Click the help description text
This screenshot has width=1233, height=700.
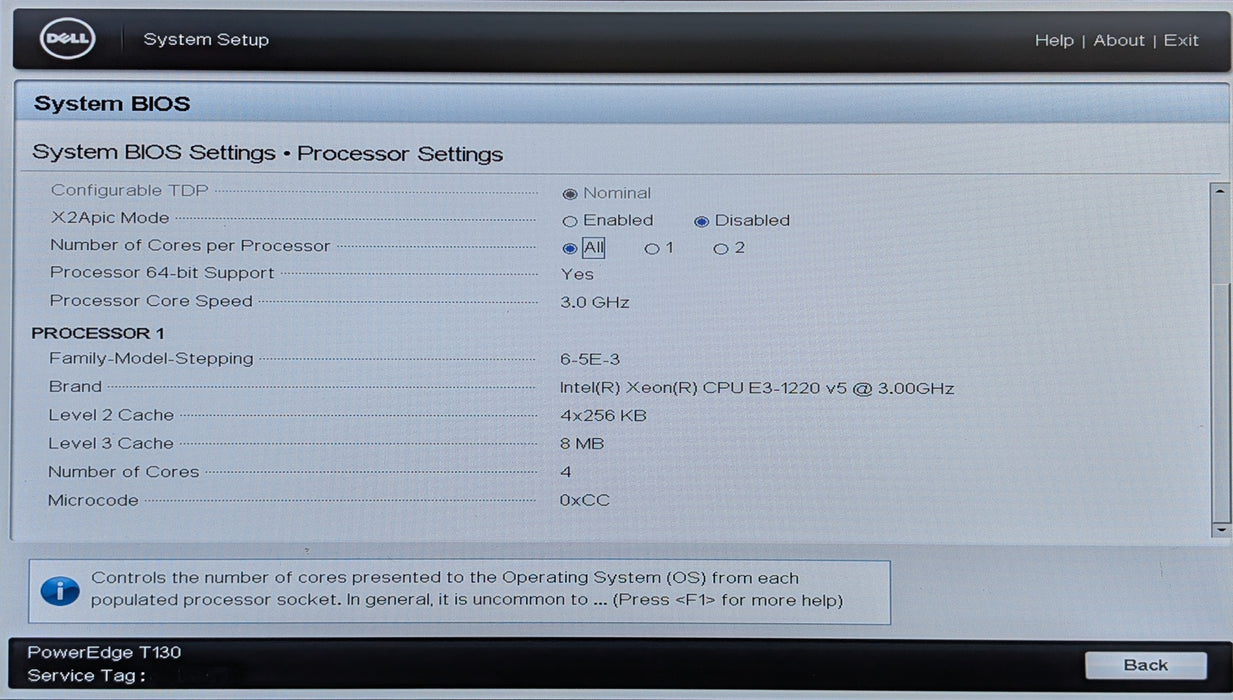pos(467,589)
